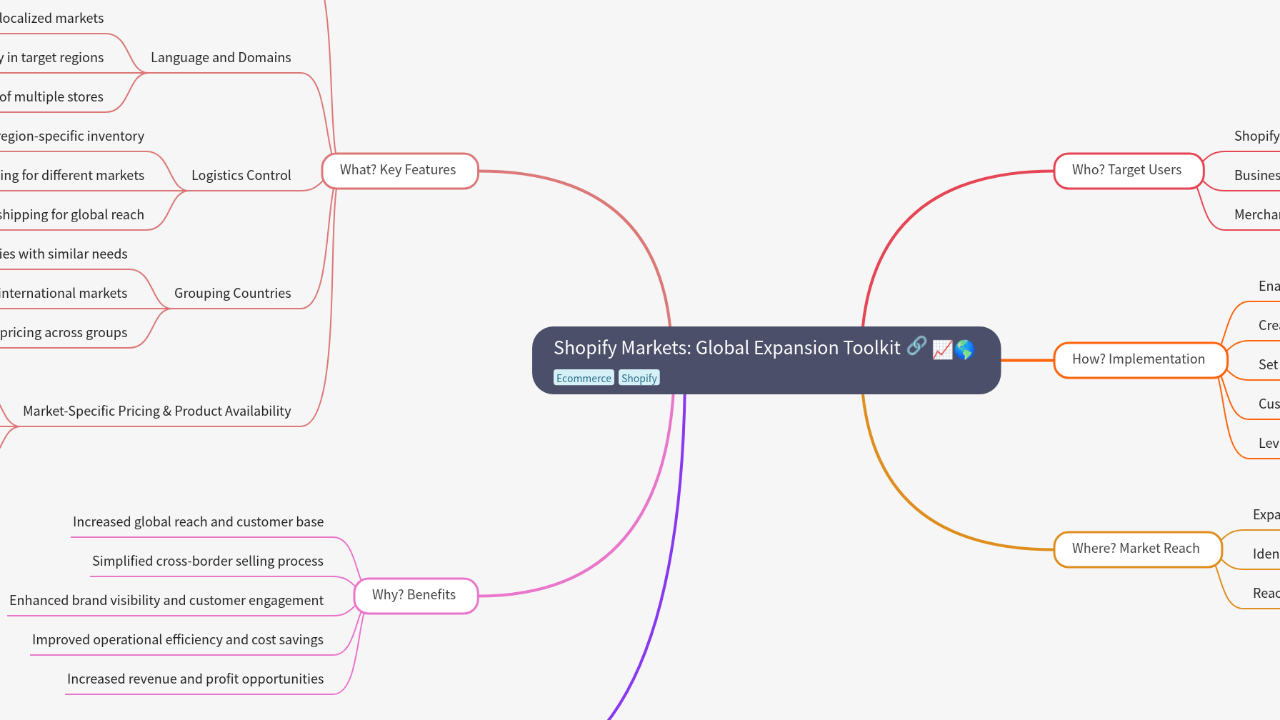
Task: Click the 'of multiple stores' leaf
Action: point(52,97)
